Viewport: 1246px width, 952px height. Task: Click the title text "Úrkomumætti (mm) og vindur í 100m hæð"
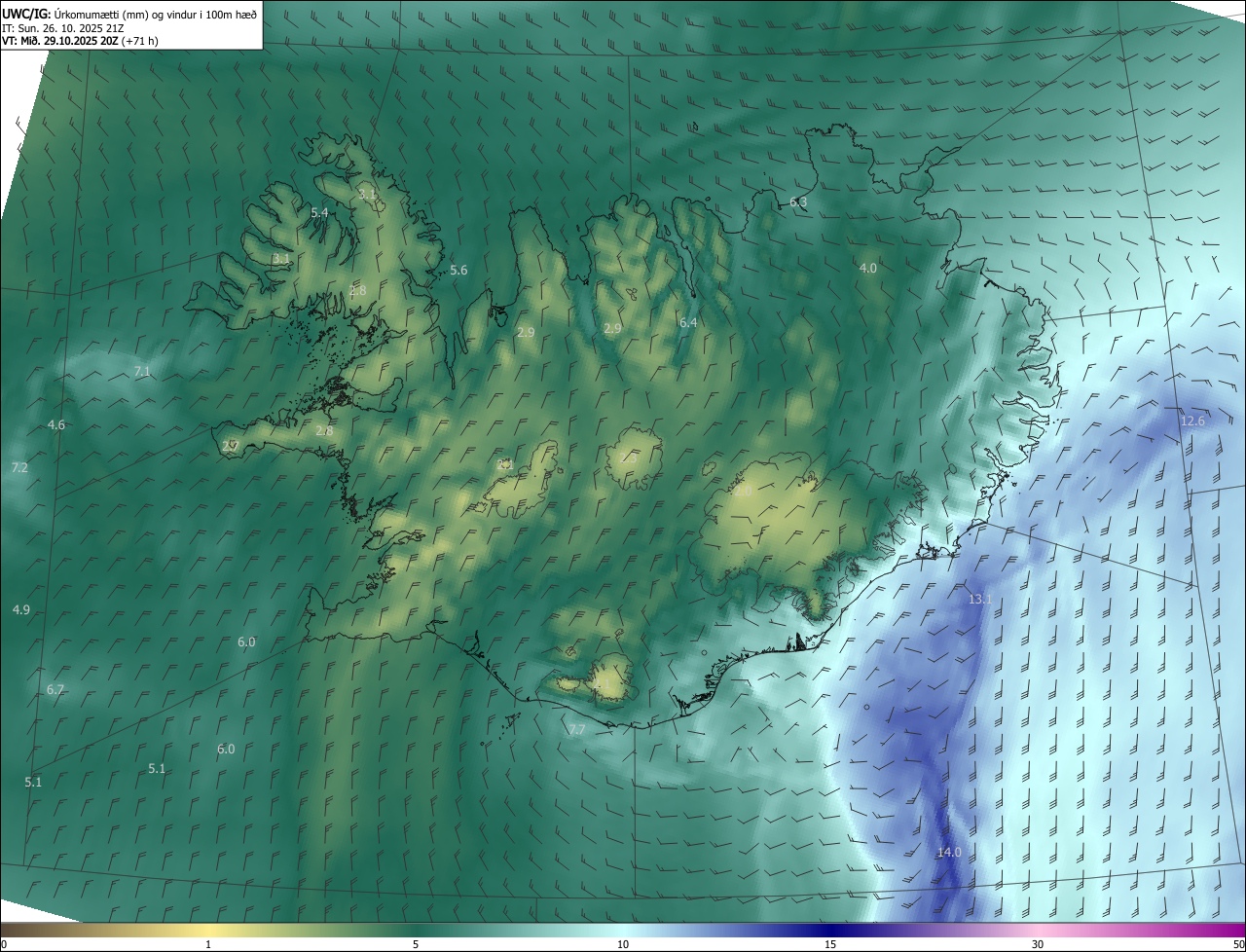click(x=155, y=14)
